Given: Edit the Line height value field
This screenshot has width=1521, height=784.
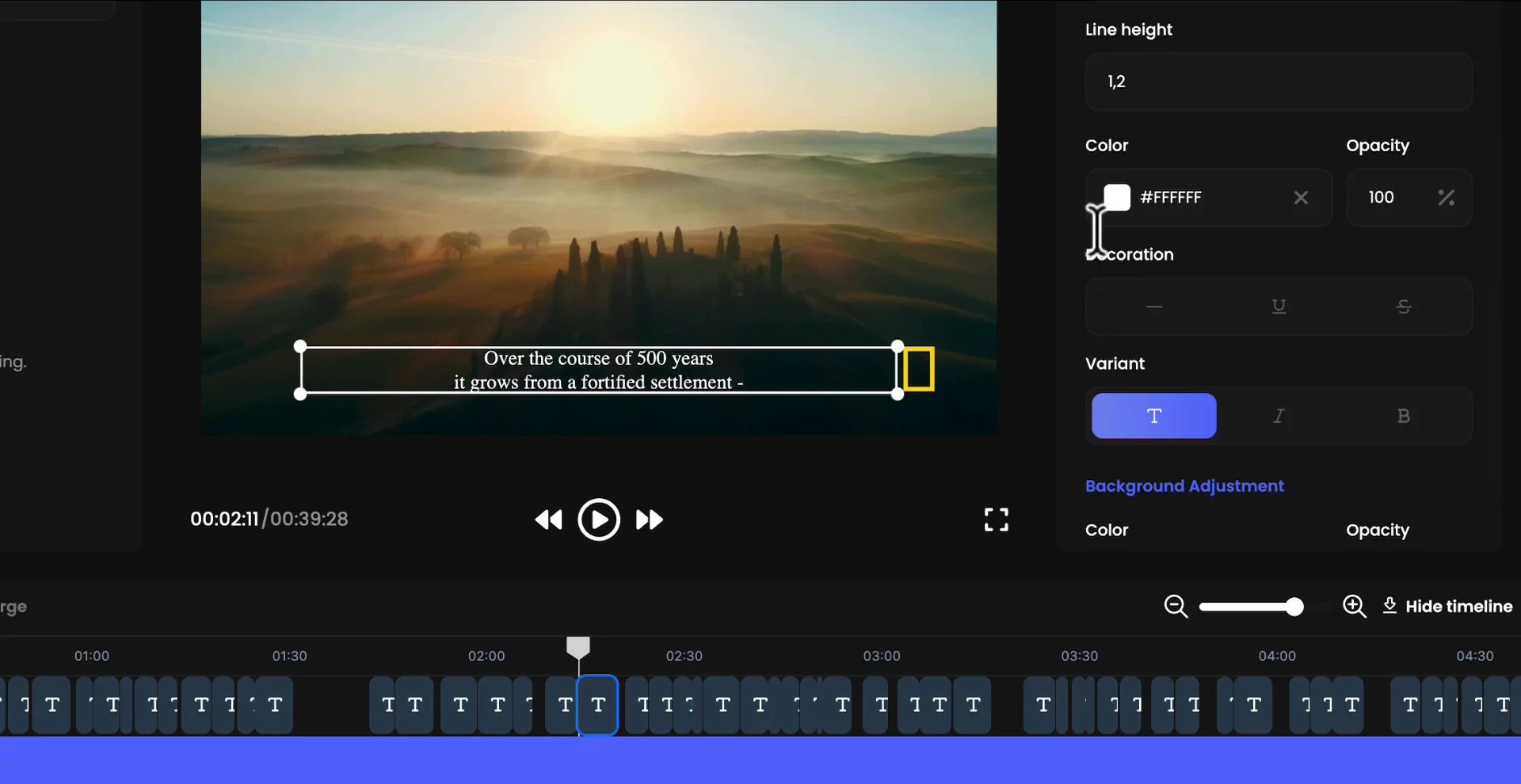Looking at the screenshot, I should click(x=1279, y=82).
